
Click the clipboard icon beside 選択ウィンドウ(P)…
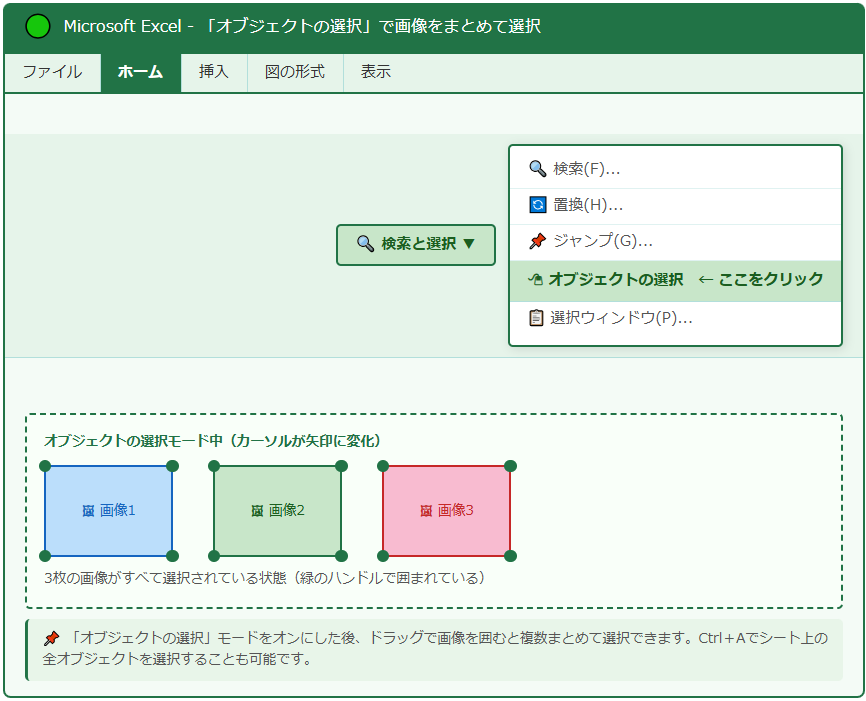pyautogui.click(x=536, y=318)
